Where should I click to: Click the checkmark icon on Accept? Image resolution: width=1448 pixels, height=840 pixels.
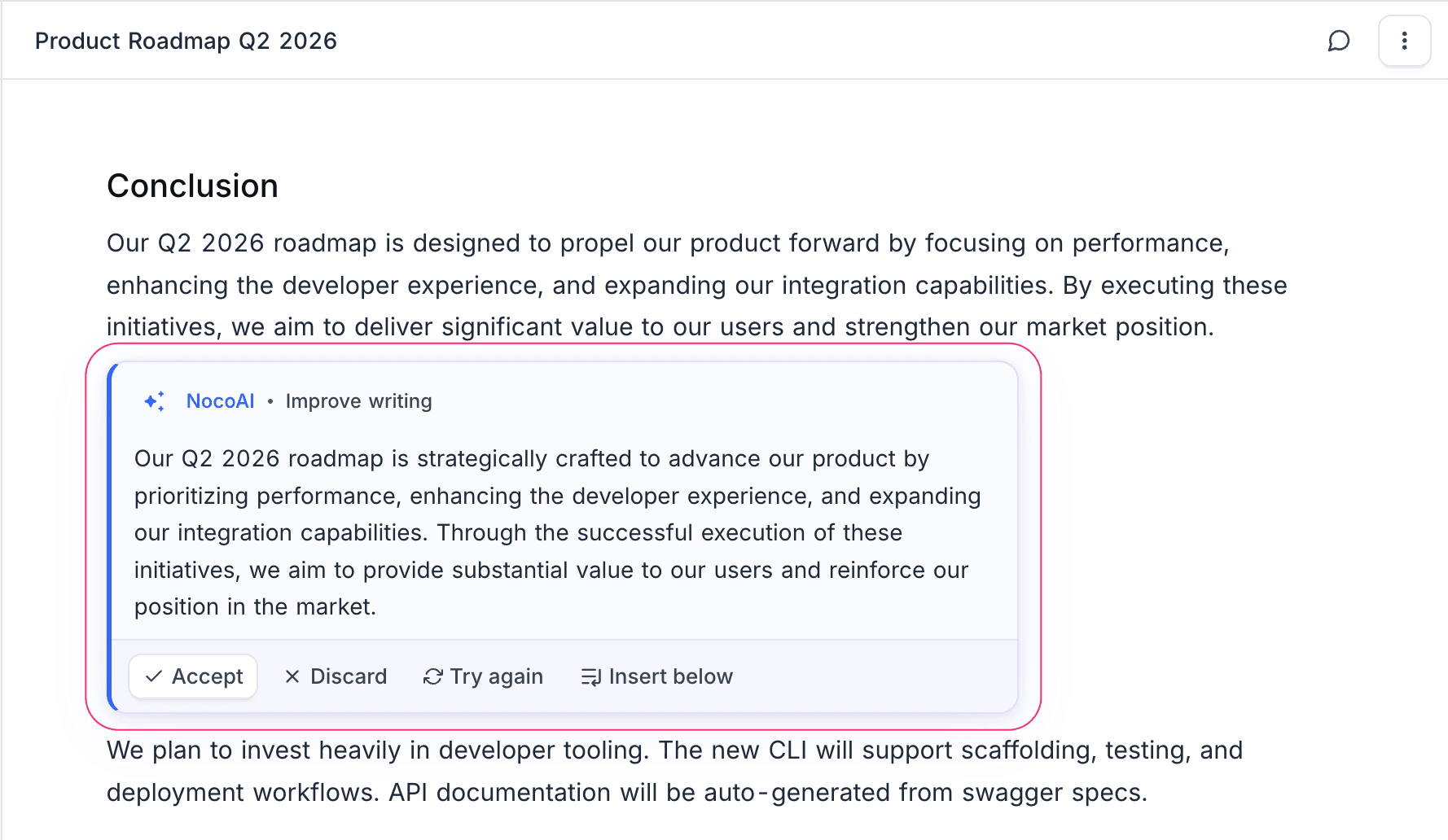click(153, 676)
